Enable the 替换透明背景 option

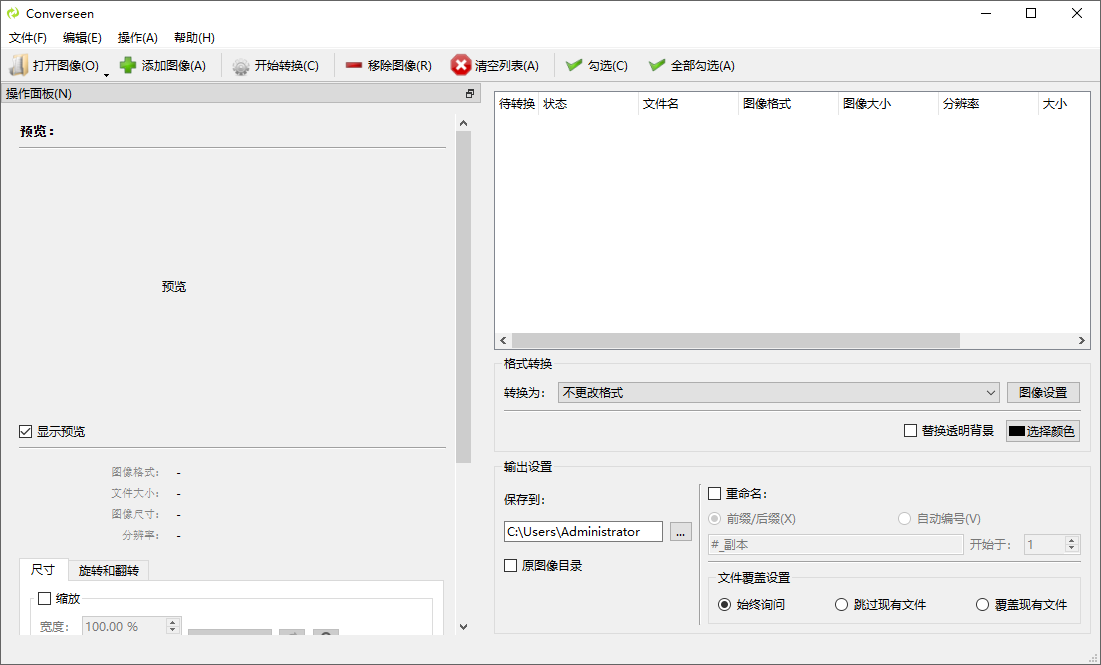coord(911,430)
